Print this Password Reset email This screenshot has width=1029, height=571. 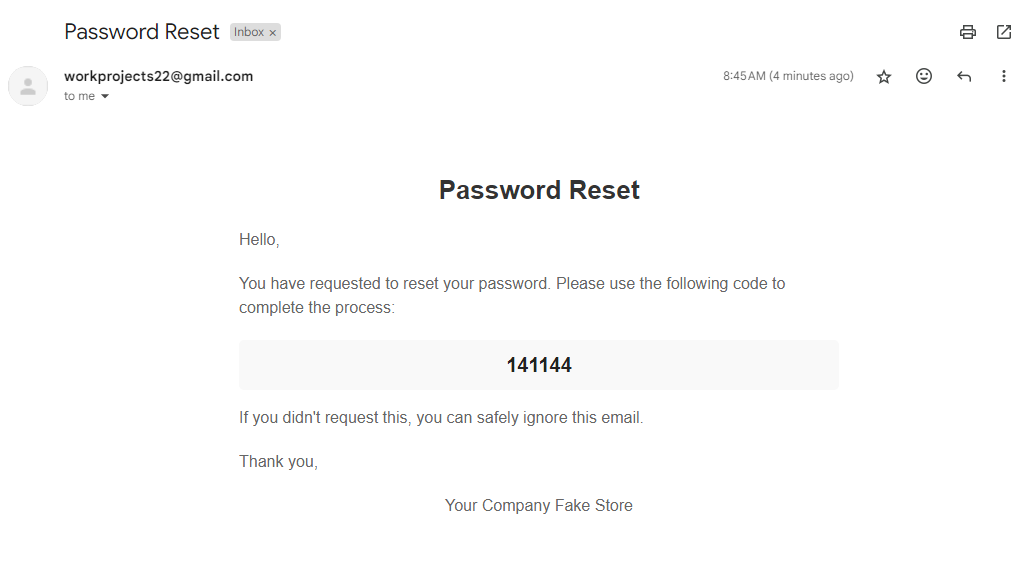[967, 32]
